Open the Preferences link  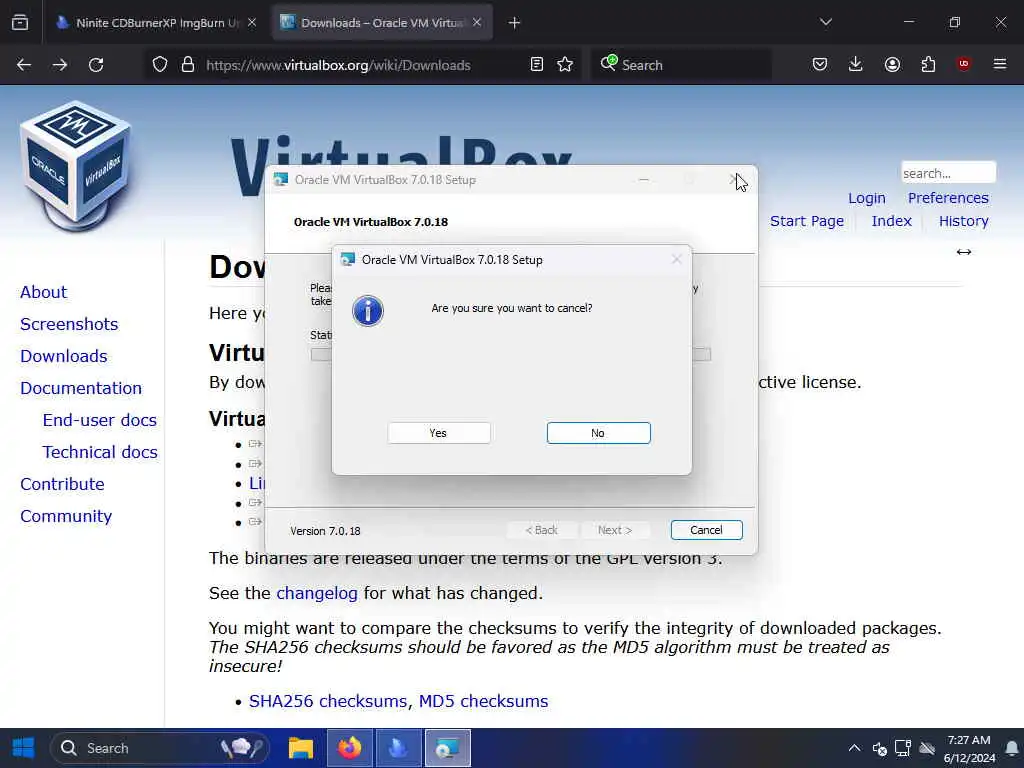948,198
